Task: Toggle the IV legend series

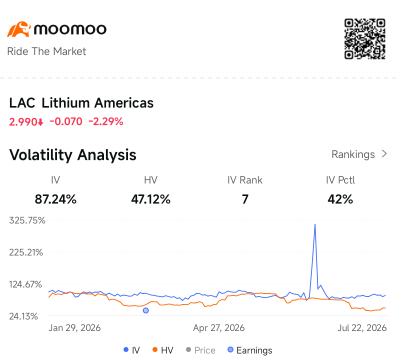Action: coord(132,350)
